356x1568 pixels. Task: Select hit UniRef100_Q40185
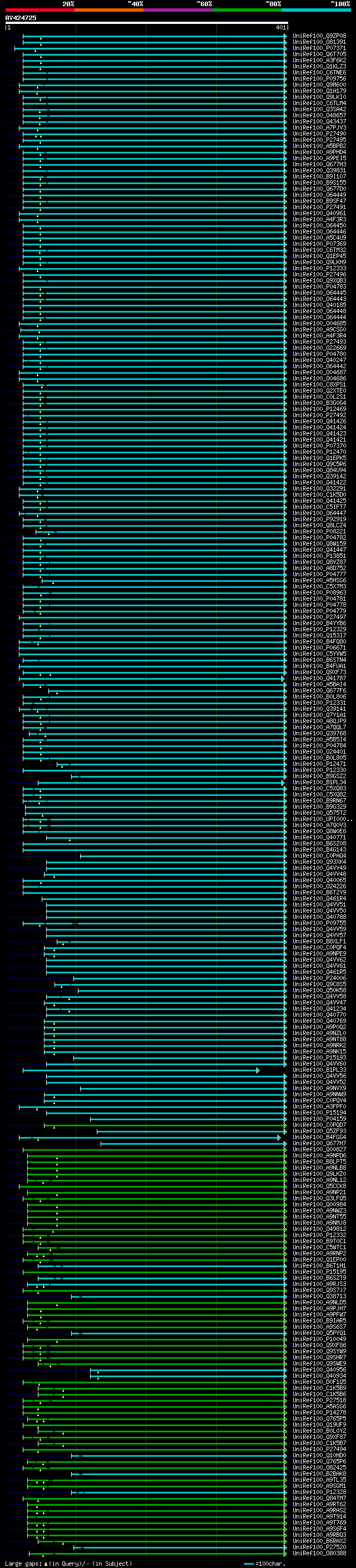319,305
